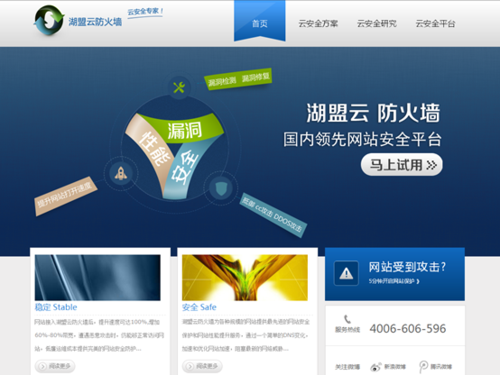
Task: Open the Stable card blue thumbnail
Action: click(98, 277)
